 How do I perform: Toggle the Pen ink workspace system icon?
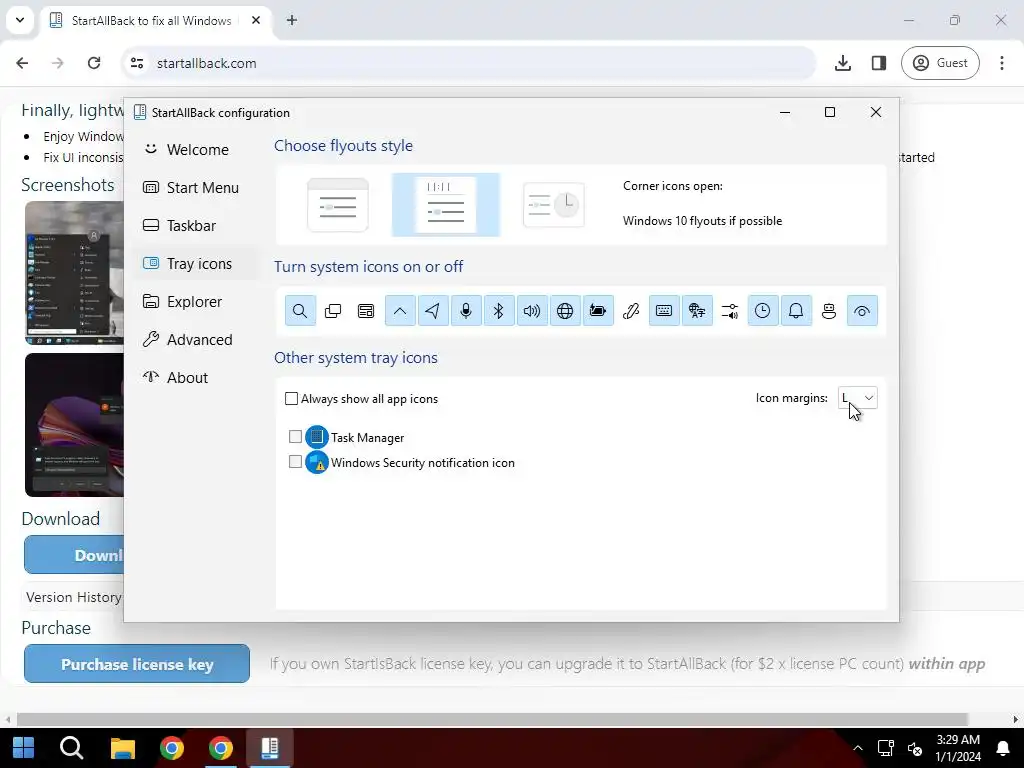coord(631,311)
